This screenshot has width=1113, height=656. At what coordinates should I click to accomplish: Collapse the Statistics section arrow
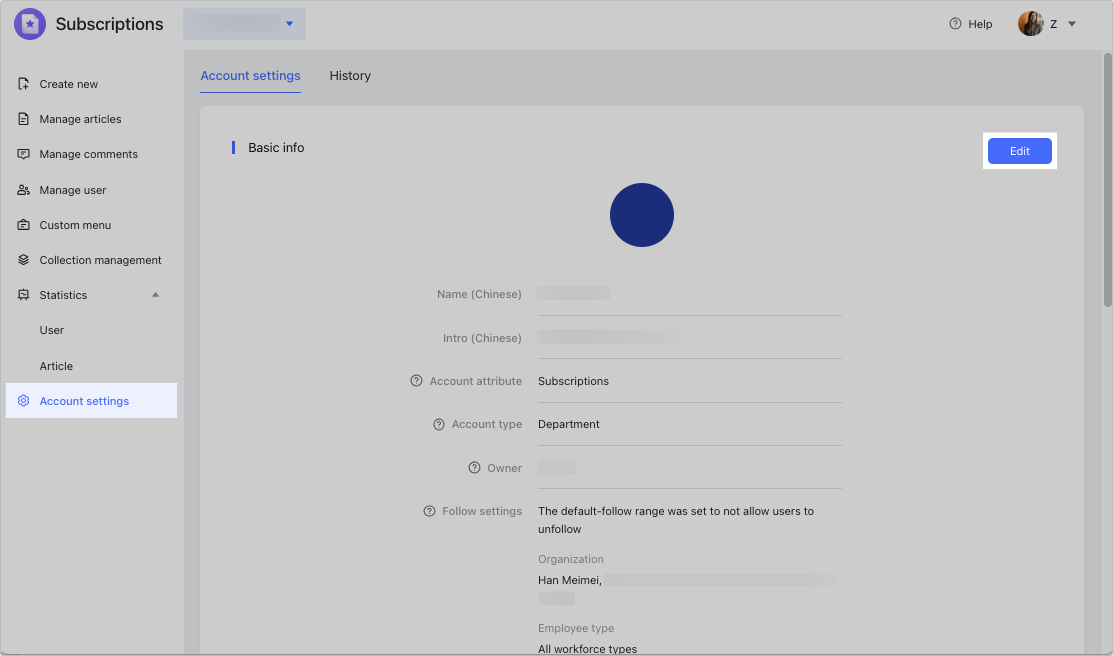pos(155,295)
